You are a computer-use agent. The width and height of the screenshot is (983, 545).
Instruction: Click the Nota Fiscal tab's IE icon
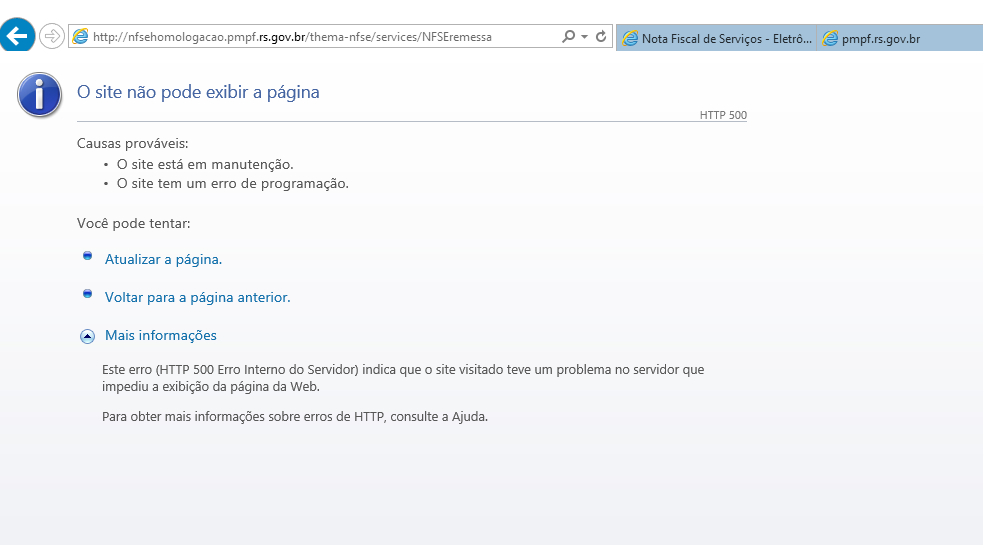point(629,38)
